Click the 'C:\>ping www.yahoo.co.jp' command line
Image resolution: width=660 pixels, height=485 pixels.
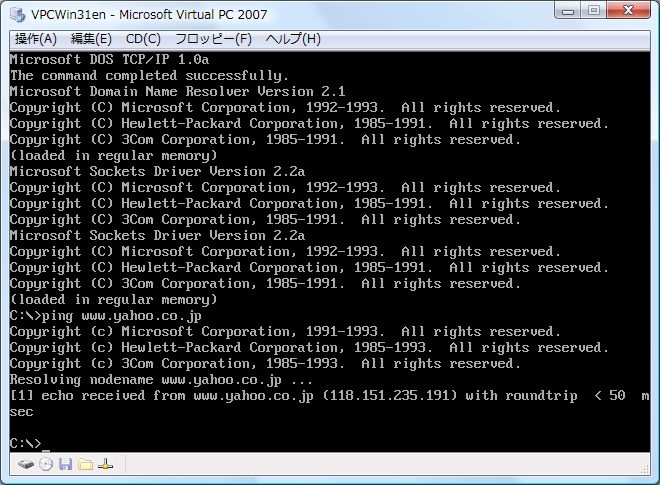106,316
